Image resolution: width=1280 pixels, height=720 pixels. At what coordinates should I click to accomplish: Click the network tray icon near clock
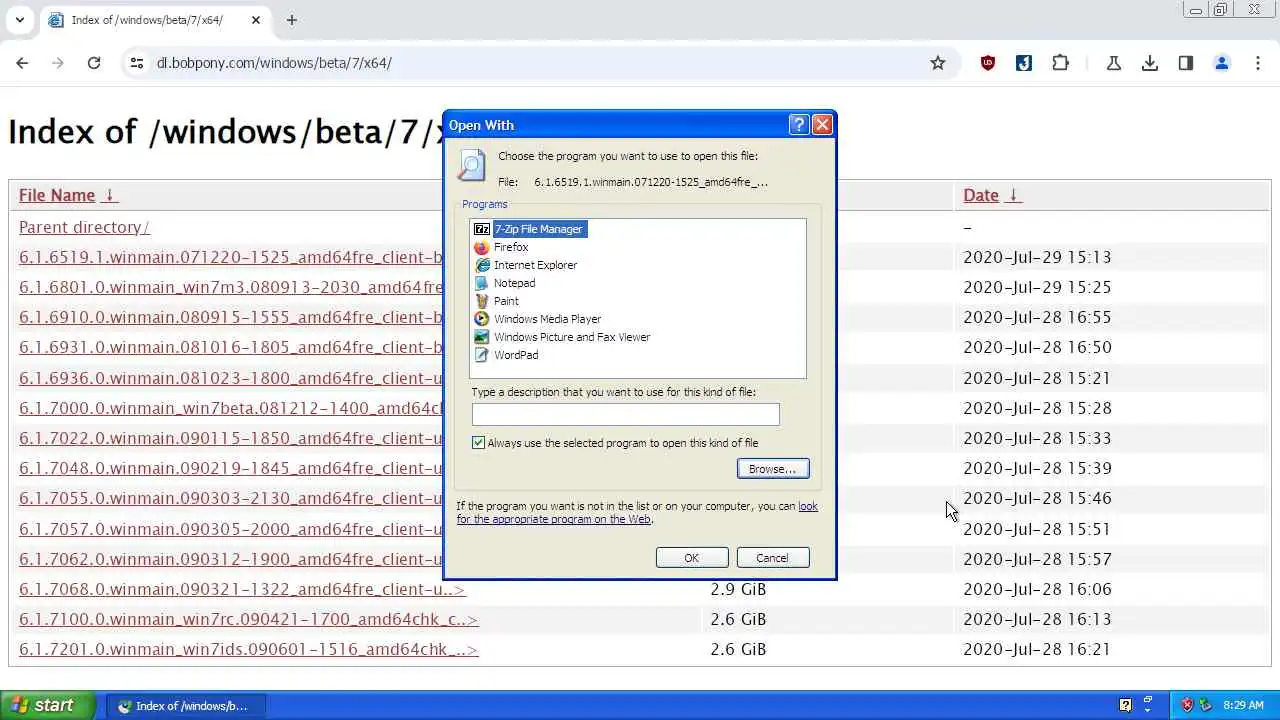click(1206, 705)
